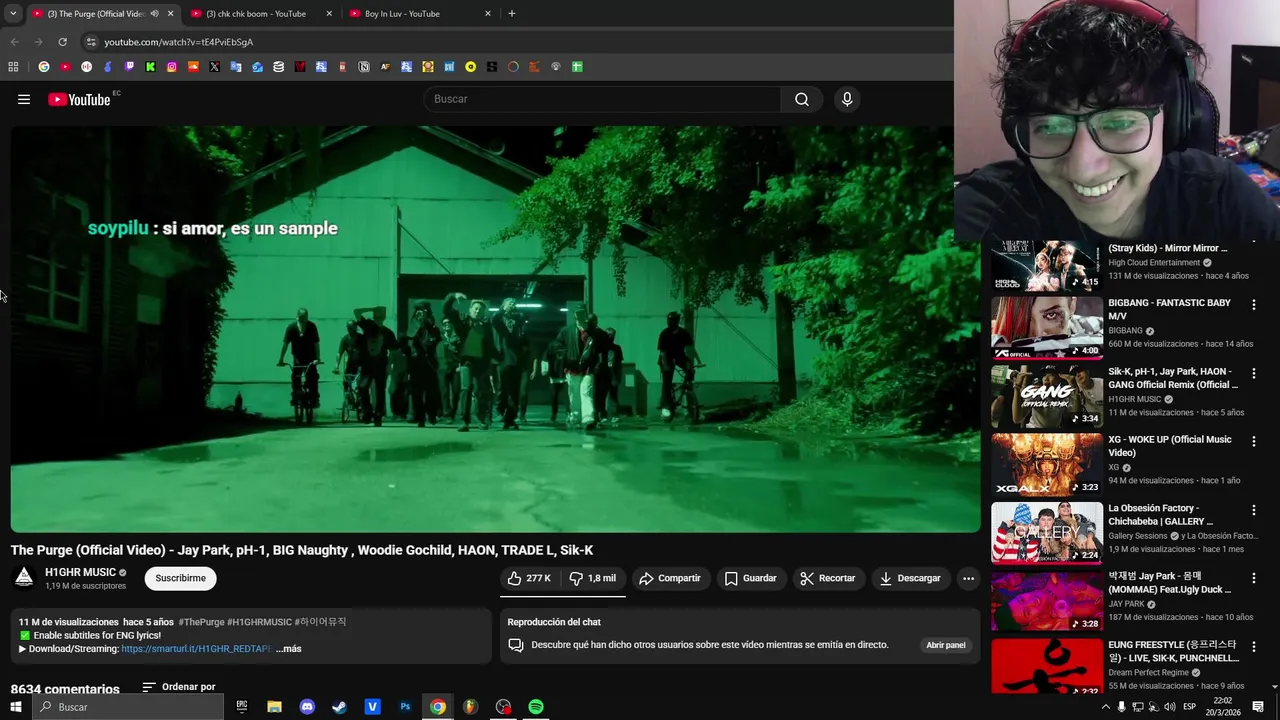Screen dimensions: 1280x720
Task: Open options menu for GANG Official Remix
Action: 1254,373
